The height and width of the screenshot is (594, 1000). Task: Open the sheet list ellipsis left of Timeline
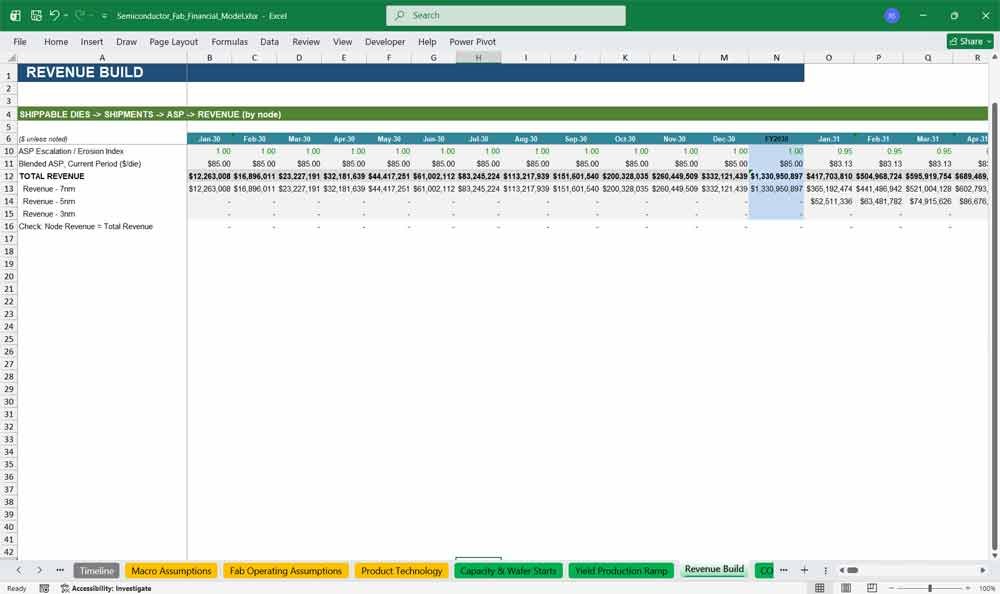pyautogui.click(x=60, y=570)
